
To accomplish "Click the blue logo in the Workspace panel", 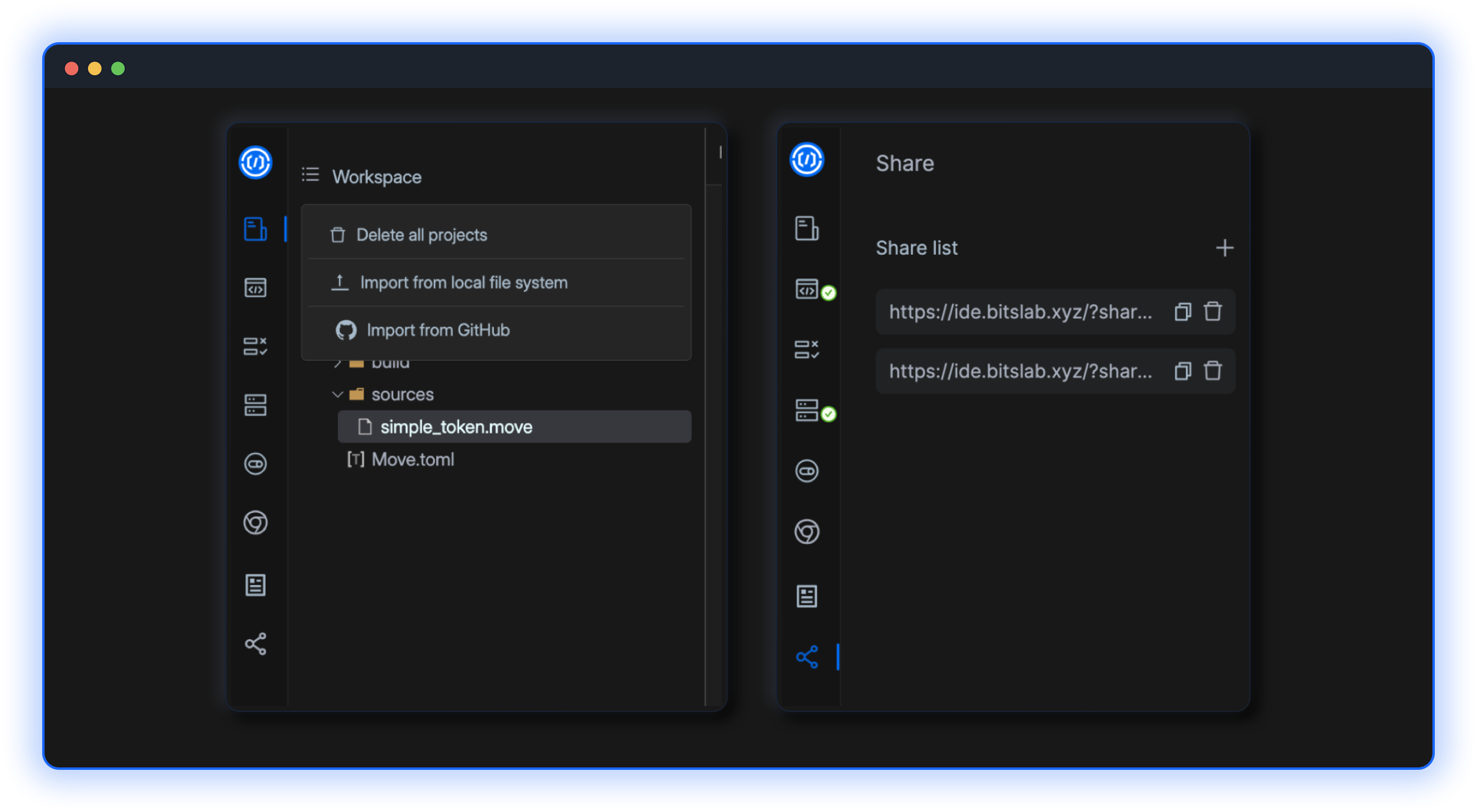I will point(255,162).
